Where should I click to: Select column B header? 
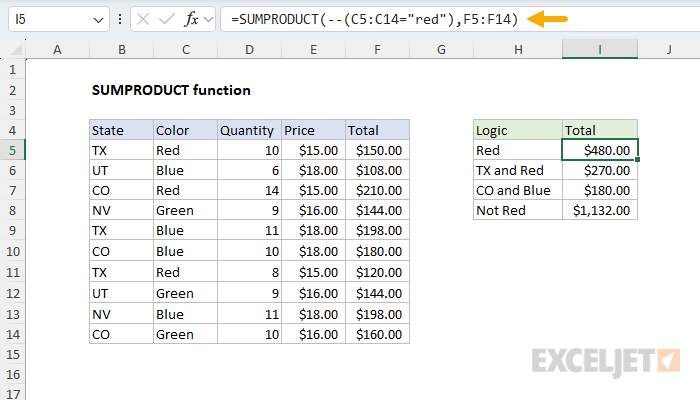[x=121, y=49]
